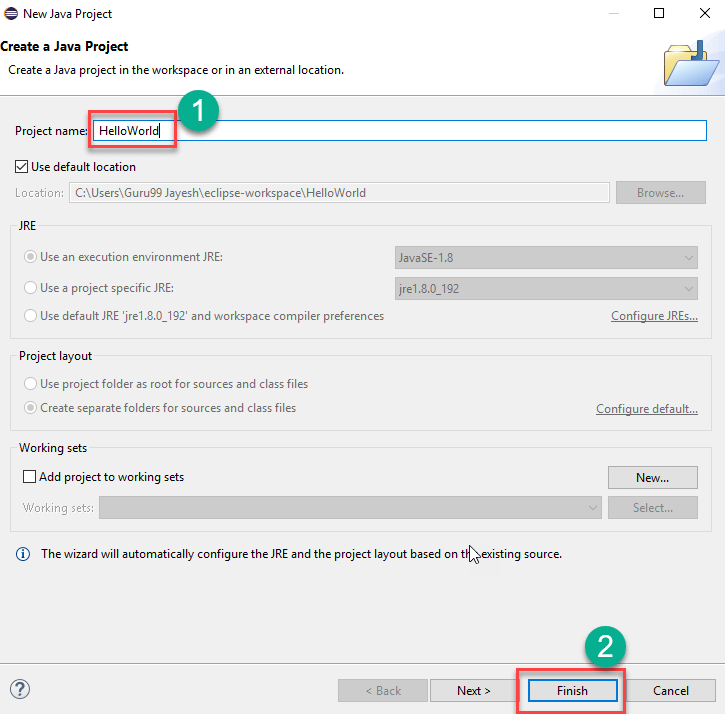Uncheck Use default location checkbox
725x714 pixels.
[x=22, y=167]
